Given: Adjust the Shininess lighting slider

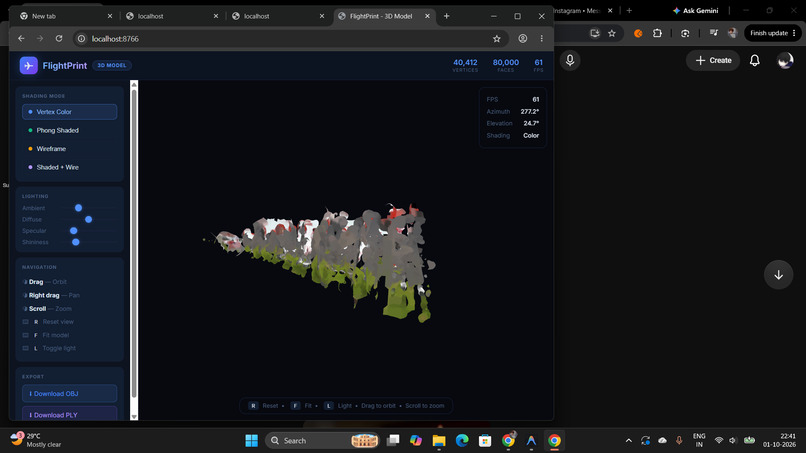Looking at the screenshot, I should click(x=76, y=242).
